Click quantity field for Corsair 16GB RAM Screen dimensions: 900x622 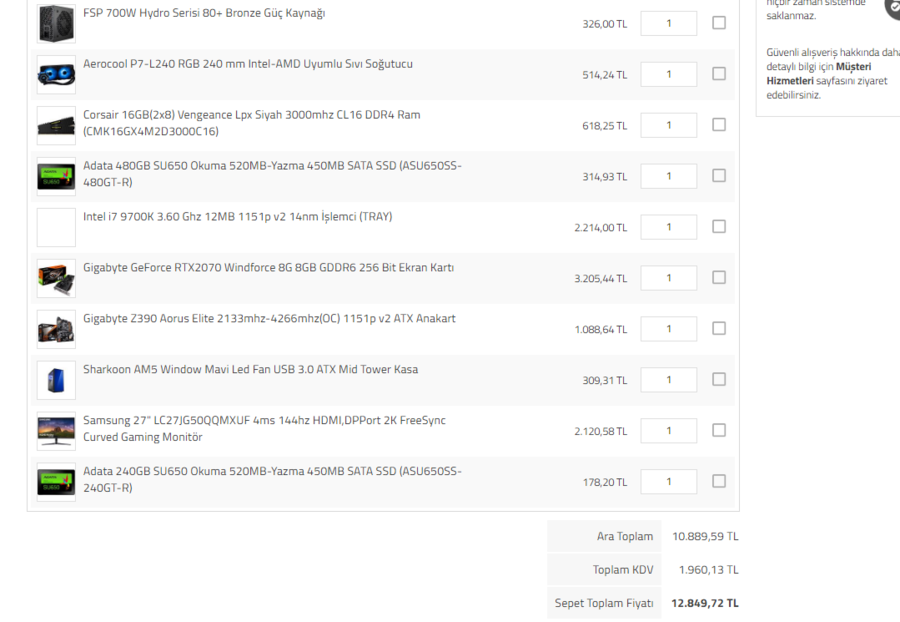click(x=668, y=125)
